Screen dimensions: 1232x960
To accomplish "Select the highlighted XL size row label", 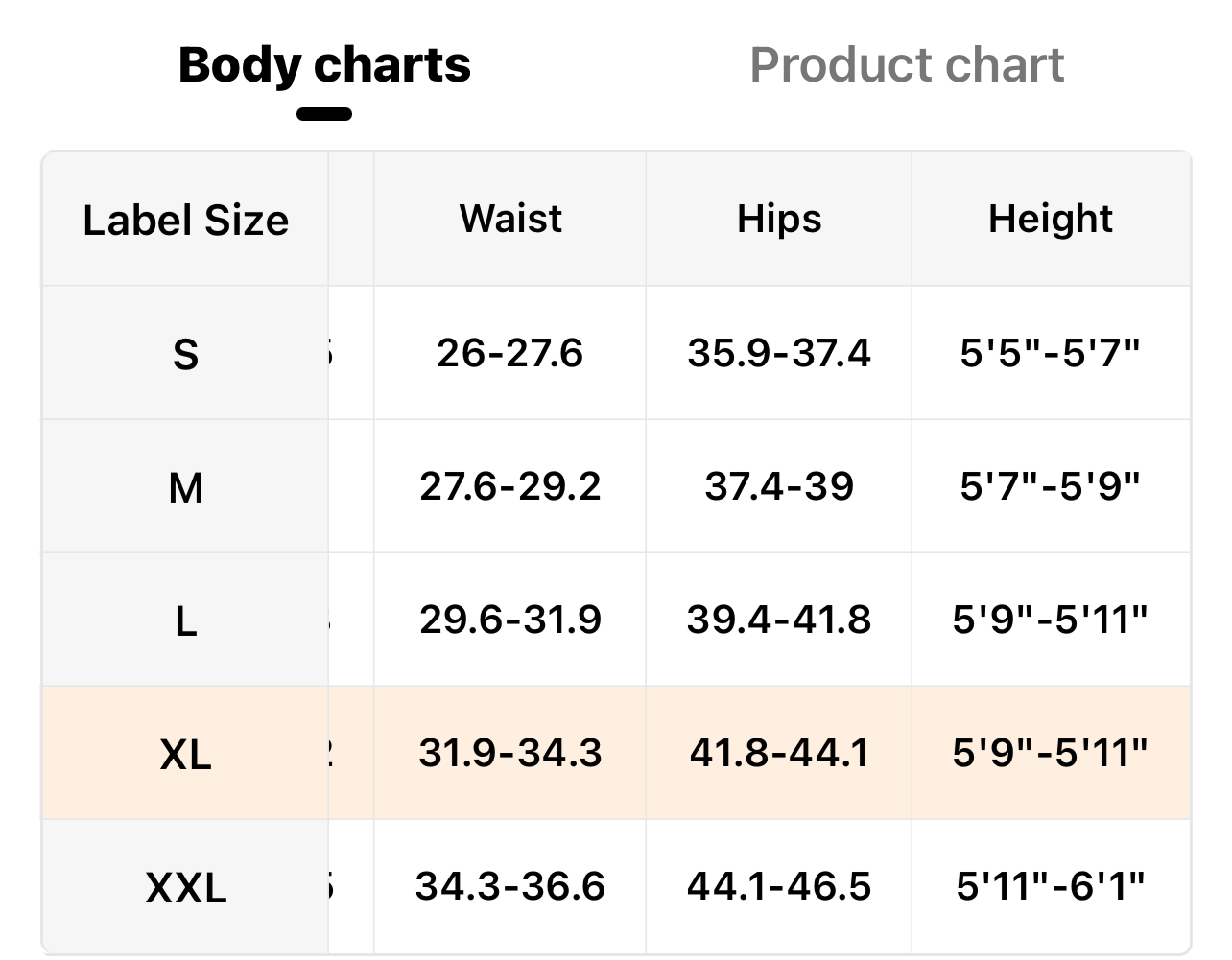I will tap(185, 755).
